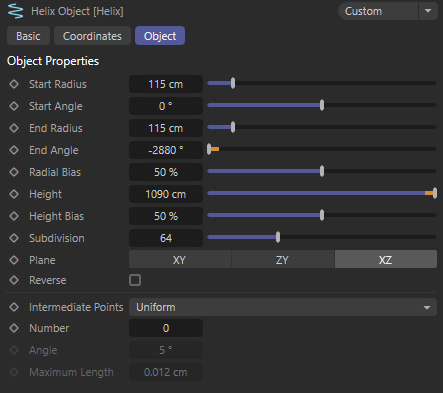Click the Helix Object [Helix] title

[x=77, y=11]
